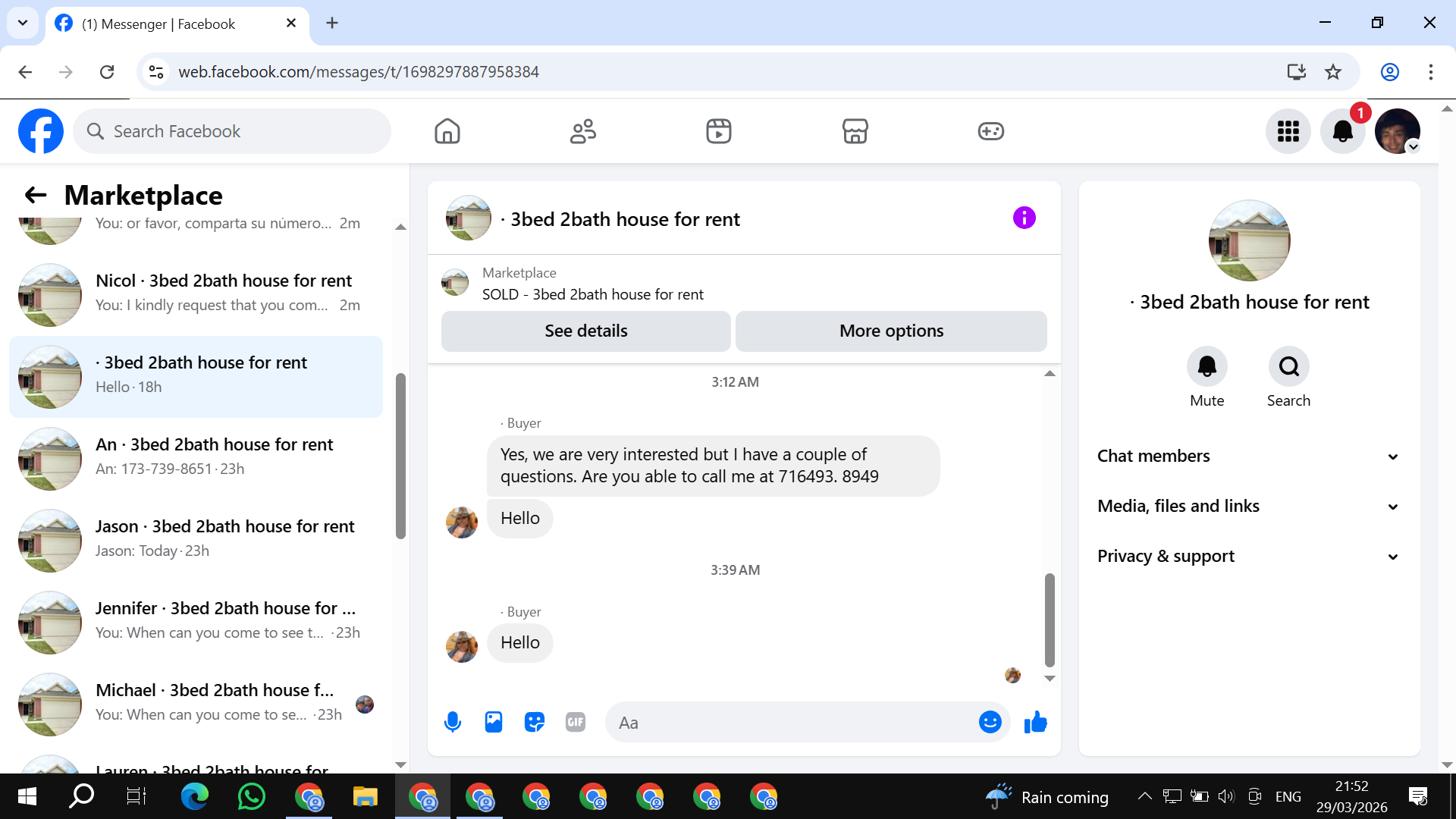Go to Facebook home via logo
Screen dimensions: 1456x819
[41, 131]
